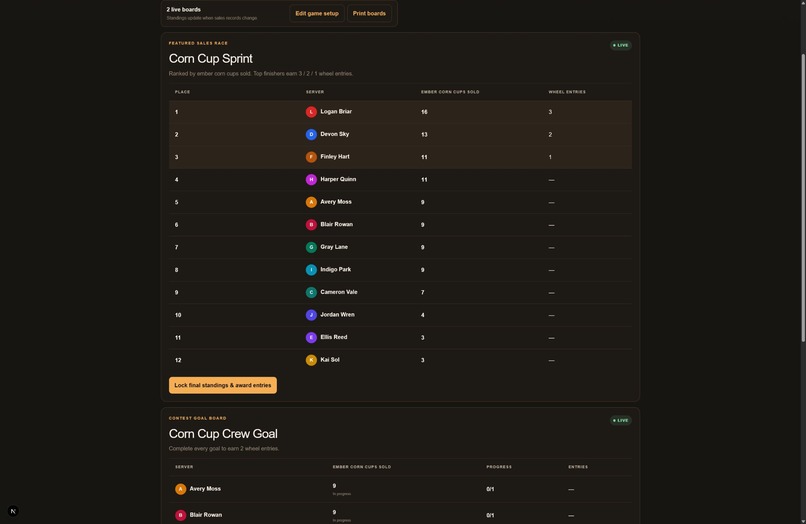Image resolution: width=806 pixels, height=524 pixels.
Task: Click Devon Sky's blue avatar icon
Action: tap(311, 135)
